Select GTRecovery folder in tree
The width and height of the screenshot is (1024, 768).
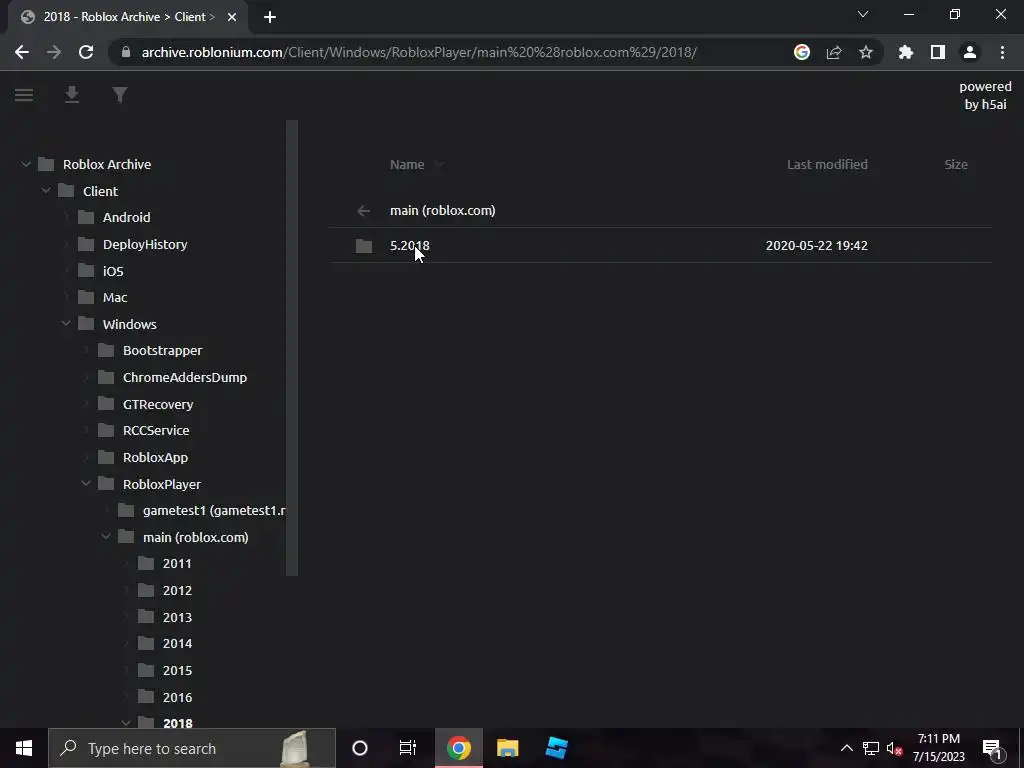[158, 404]
